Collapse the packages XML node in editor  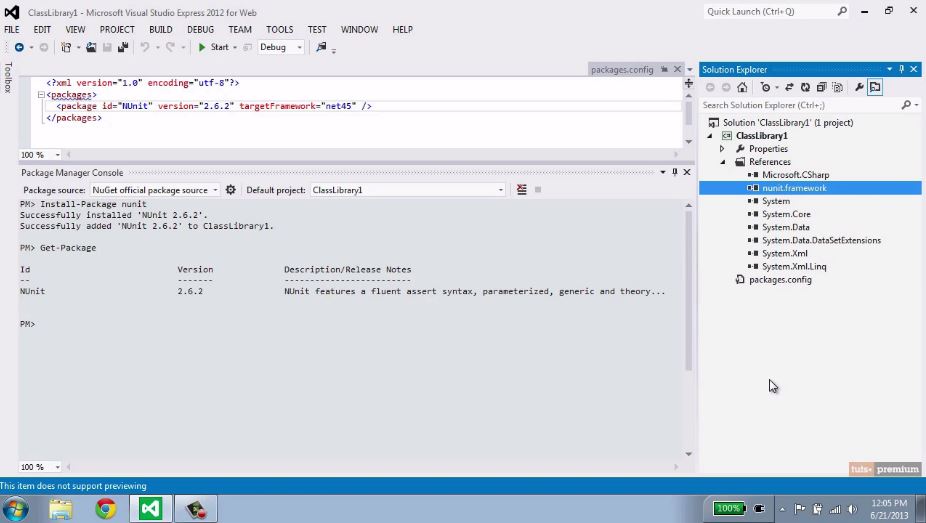tap(41, 94)
